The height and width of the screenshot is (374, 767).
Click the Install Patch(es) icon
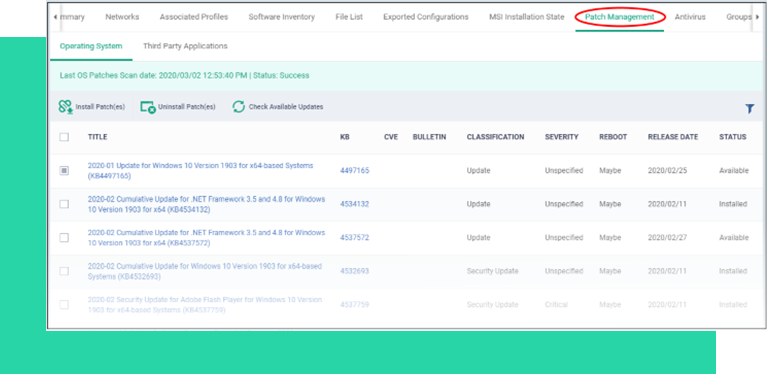(x=66, y=107)
